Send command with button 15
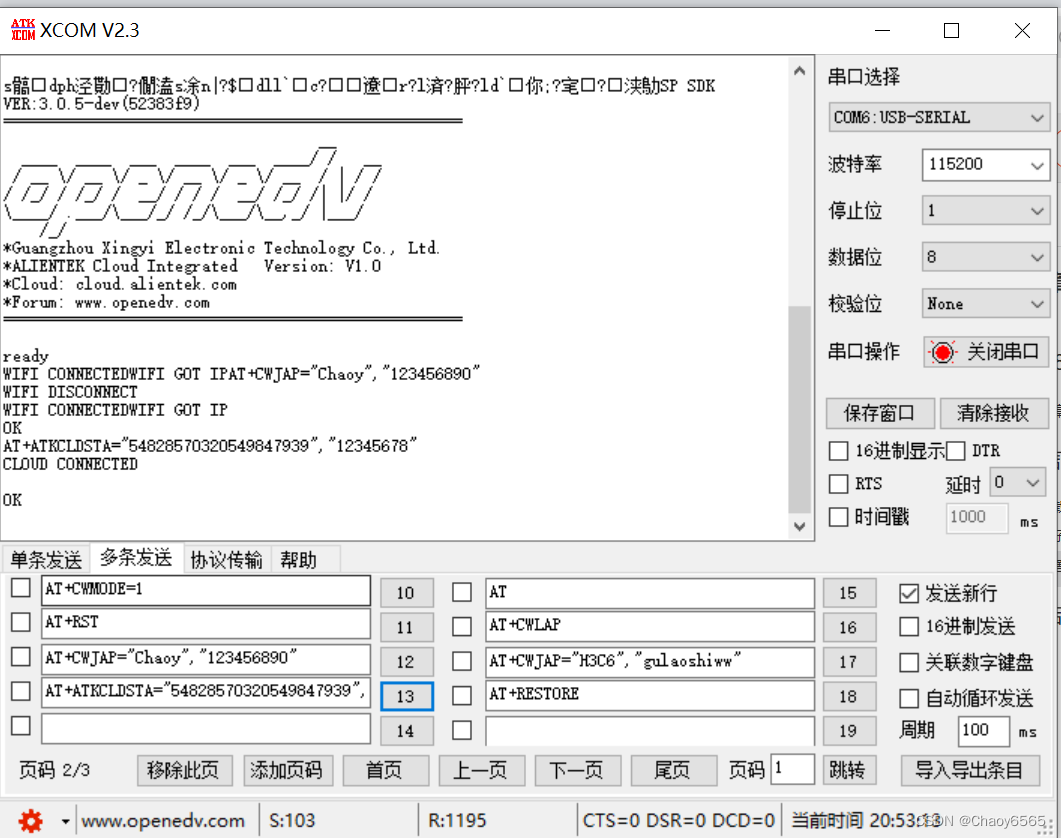The height and width of the screenshot is (838, 1061). click(x=849, y=593)
